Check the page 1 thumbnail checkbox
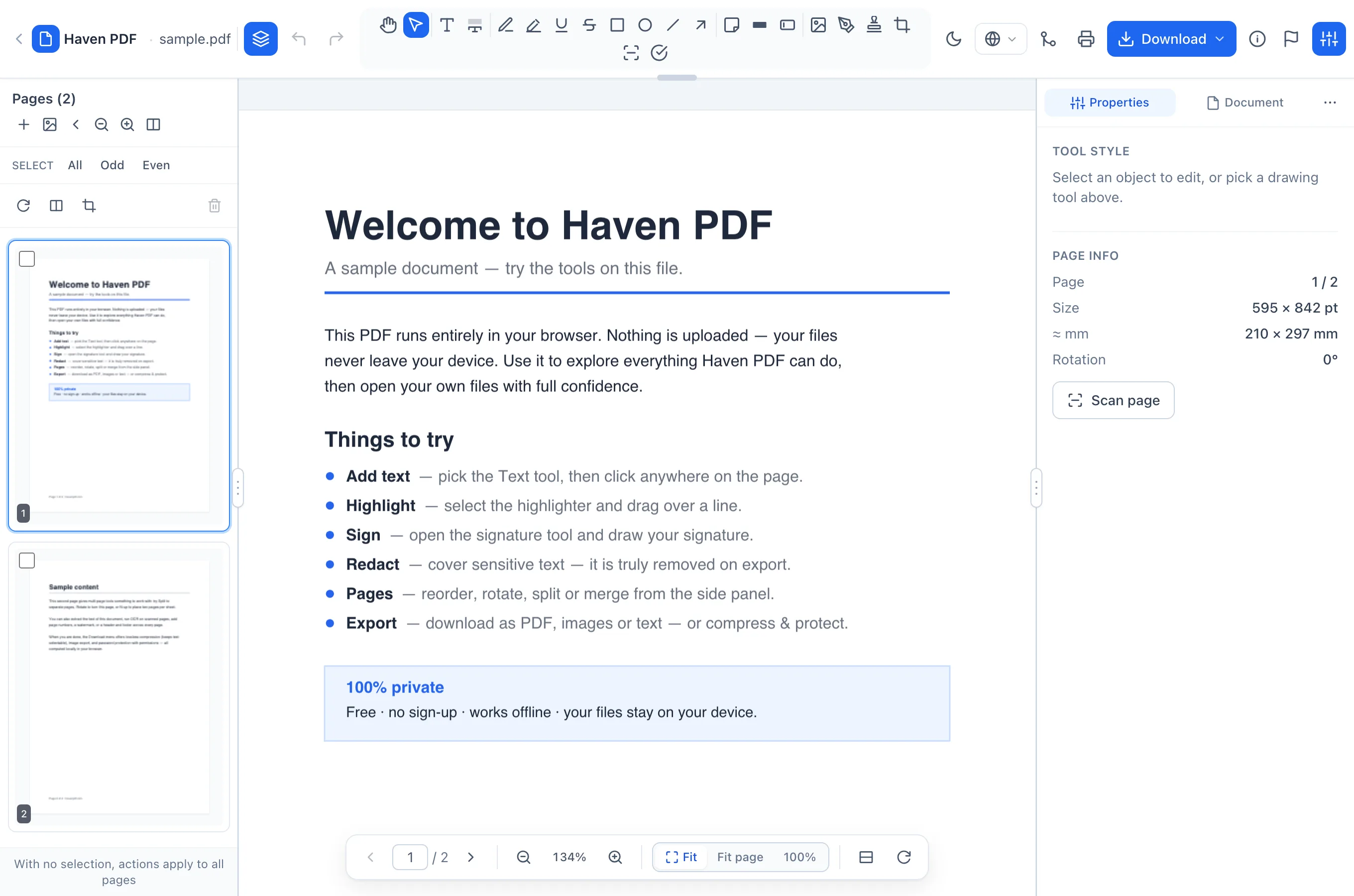Image resolution: width=1354 pixels, height=896 pixels. [27, 259]
